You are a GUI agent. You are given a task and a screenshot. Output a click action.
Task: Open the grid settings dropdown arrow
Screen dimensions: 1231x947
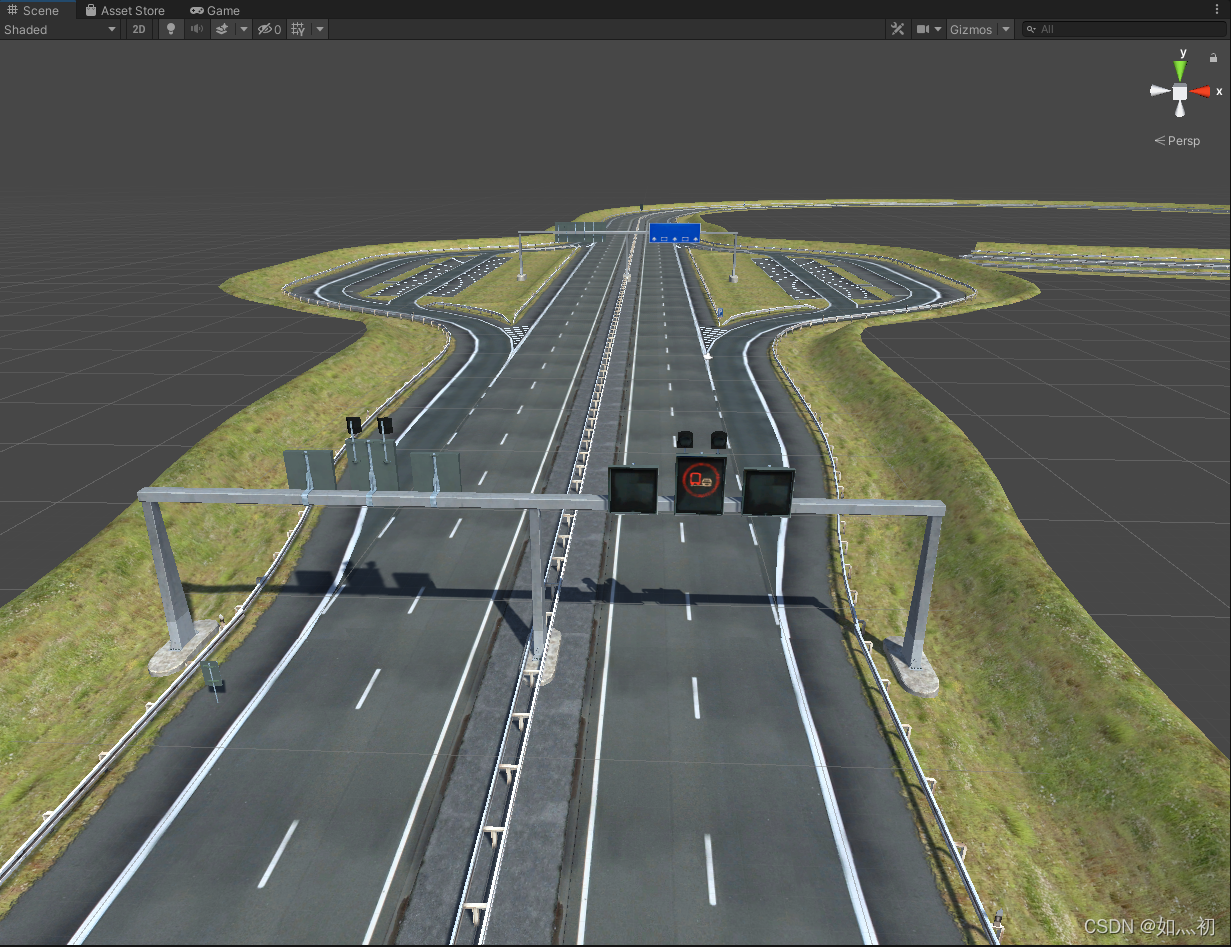coord(320,29)
